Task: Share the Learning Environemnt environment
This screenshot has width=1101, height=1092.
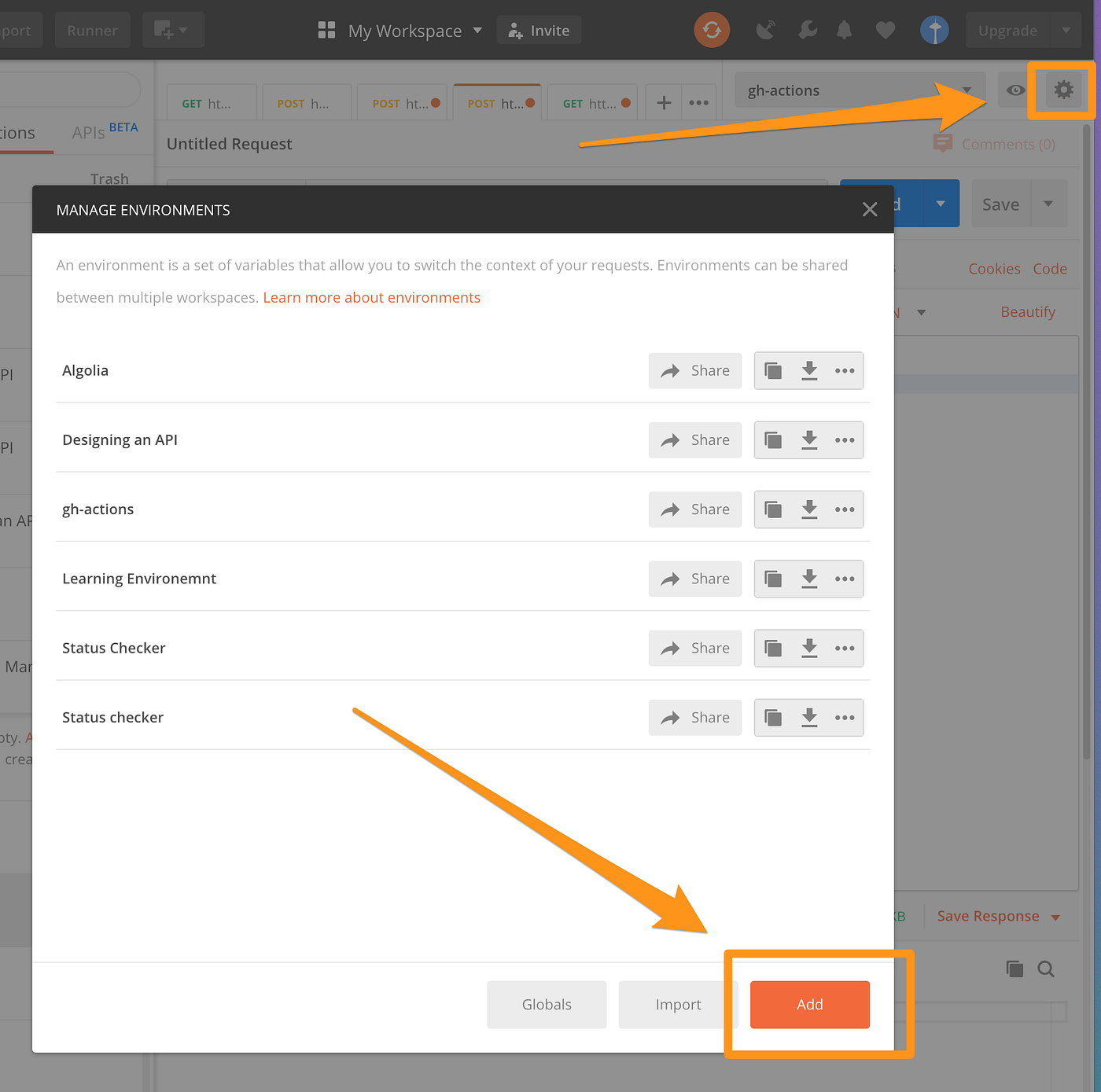Action: pos(695,579)
